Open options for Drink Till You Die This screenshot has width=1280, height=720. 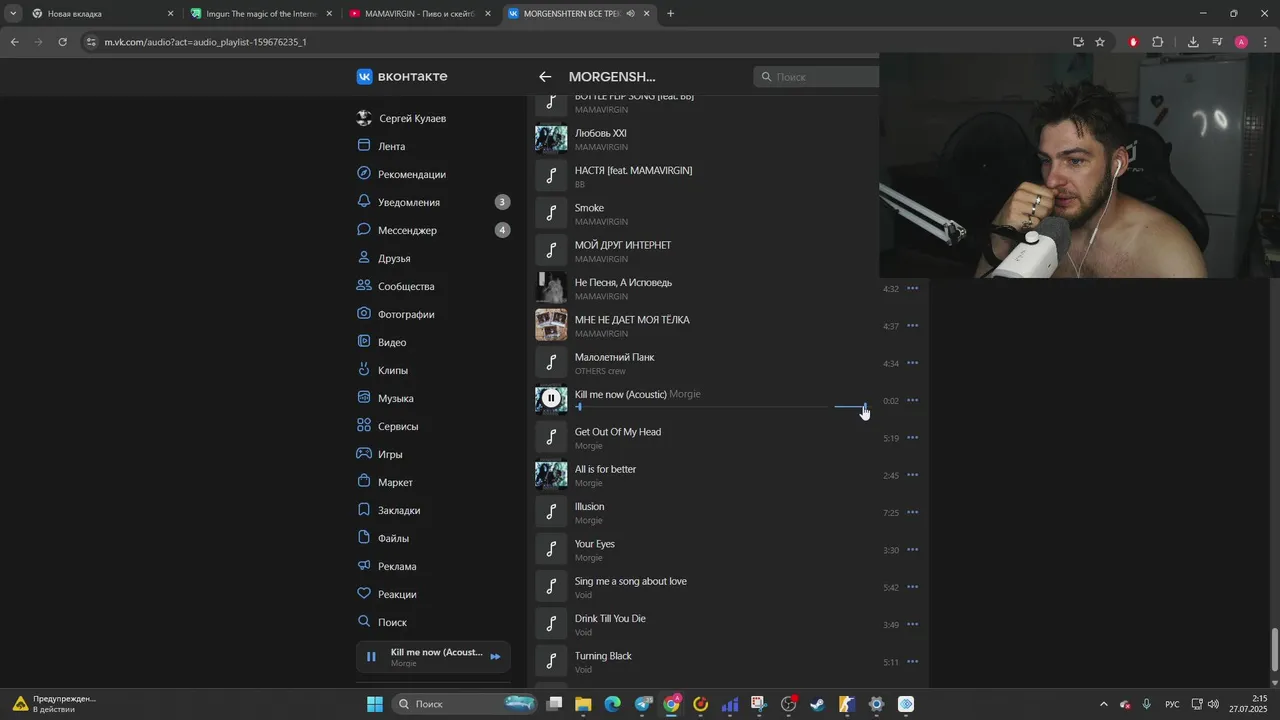[x=912, y=625]
